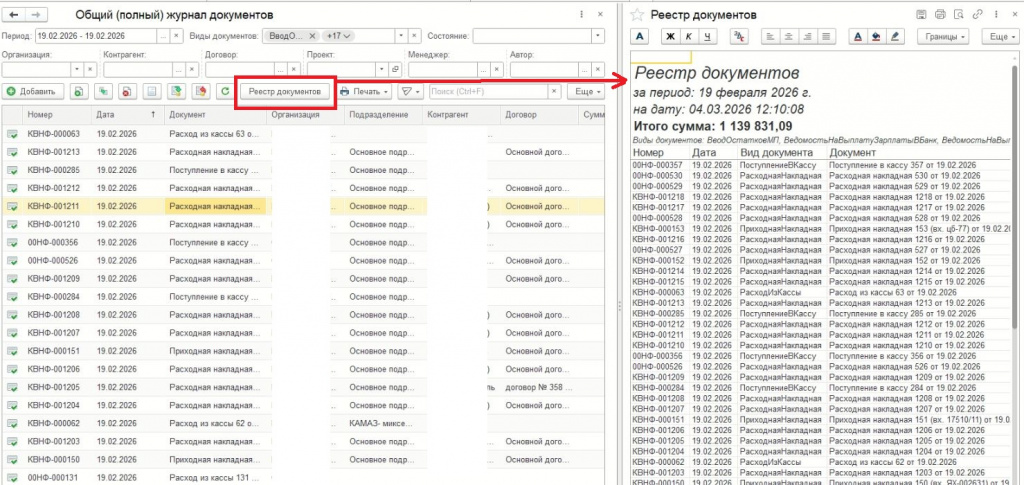Expand the +17 document types chip
The height and width of the screenshot is (485, 1024).
tap(339, 36)
